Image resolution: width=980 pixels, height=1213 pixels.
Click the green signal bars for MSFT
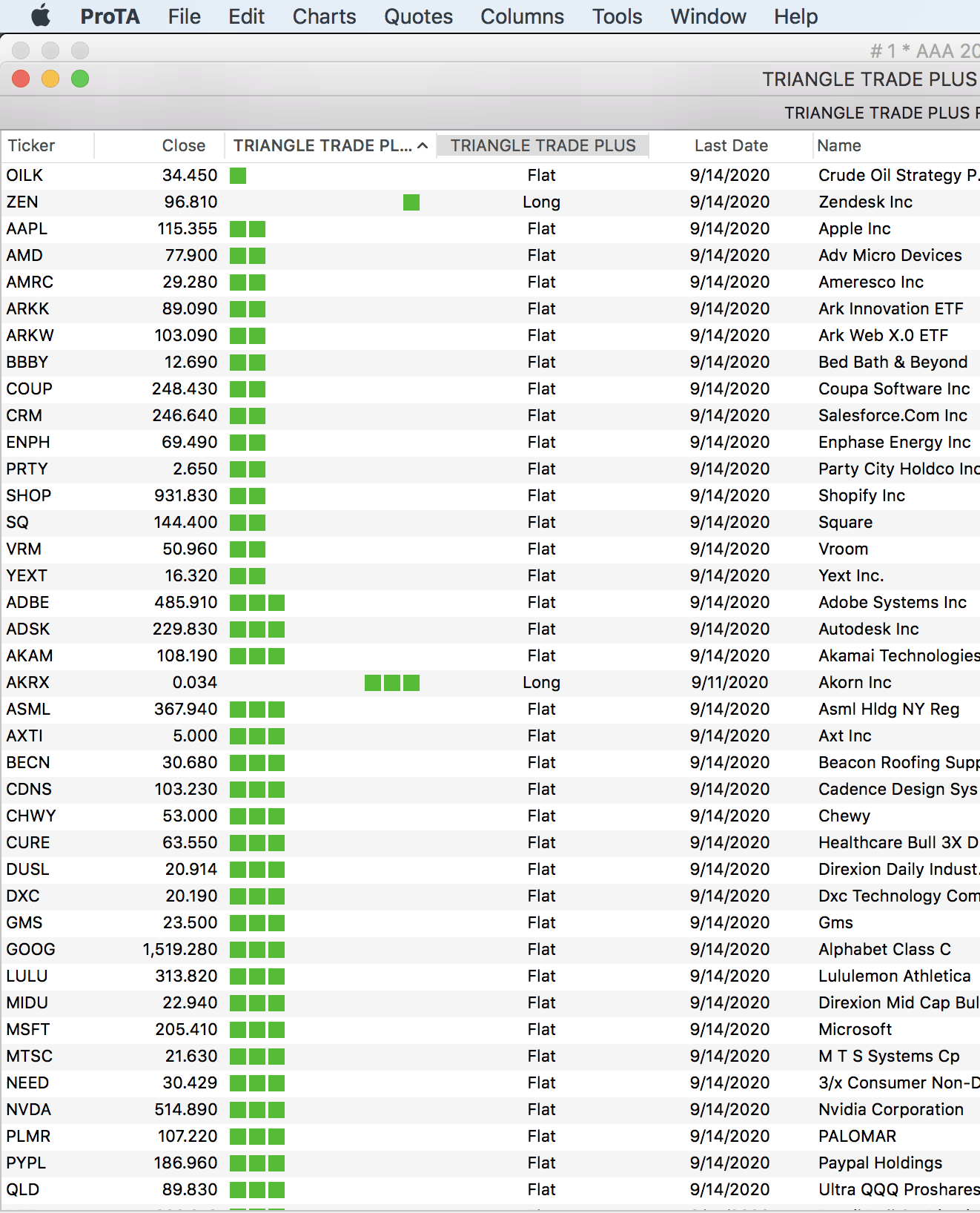click(x=257, y=1030)
